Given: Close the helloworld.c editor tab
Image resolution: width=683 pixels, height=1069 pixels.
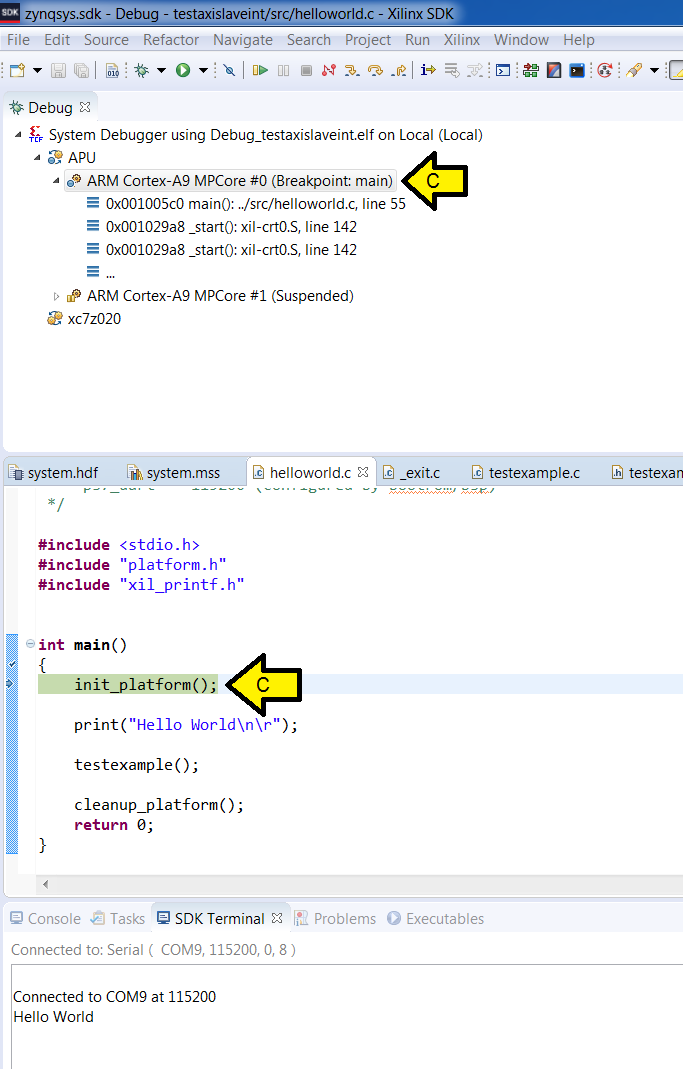Looking at the screenshot, I should coord(363,471).
